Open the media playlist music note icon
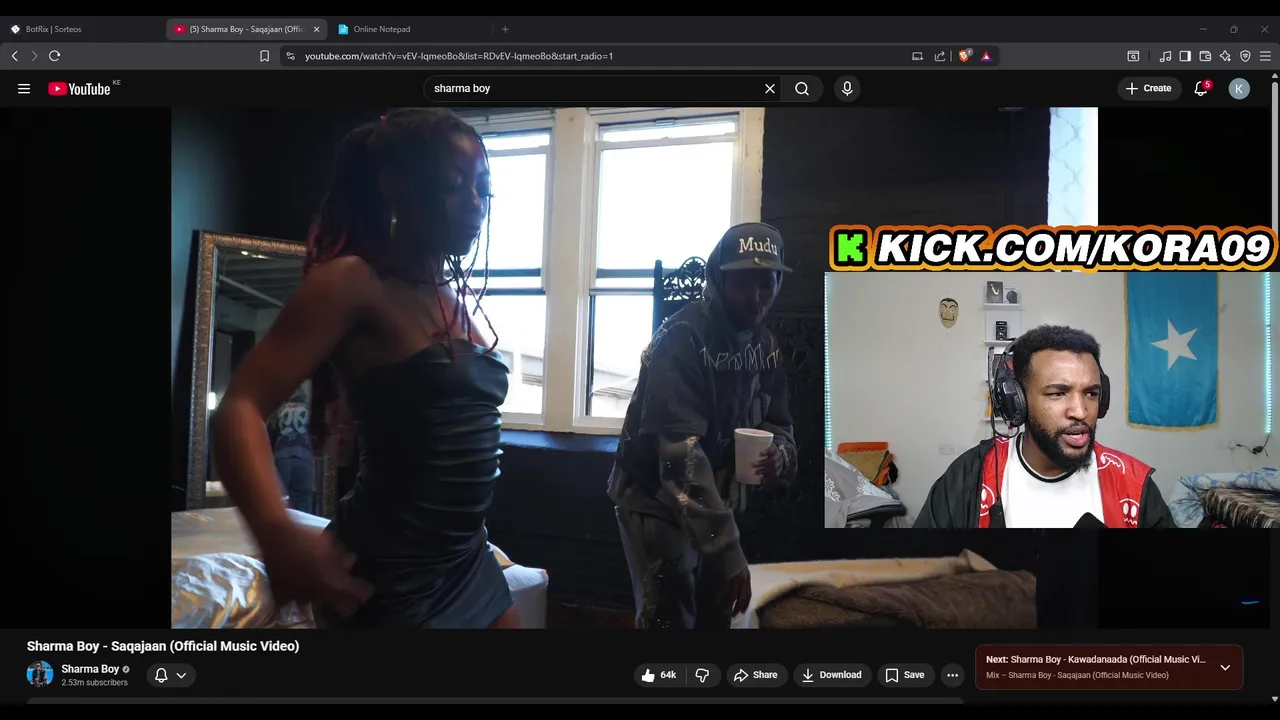1280x720 pixels. (x=1165, y=56)
